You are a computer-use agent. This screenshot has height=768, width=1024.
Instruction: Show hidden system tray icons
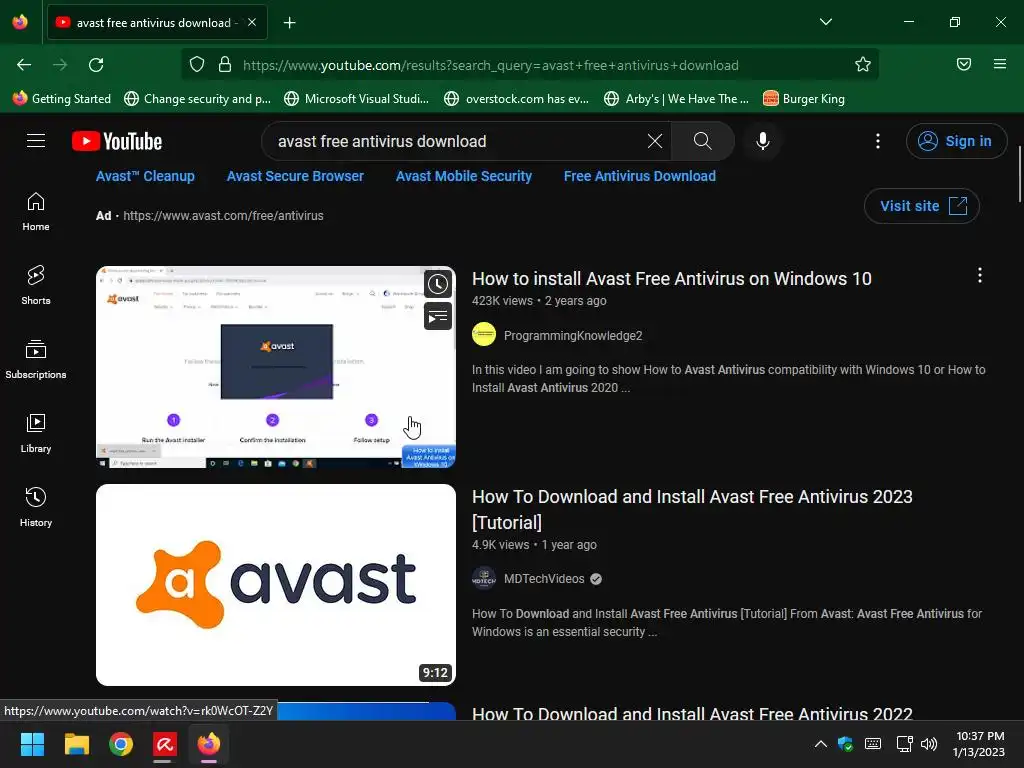point(821,744)
